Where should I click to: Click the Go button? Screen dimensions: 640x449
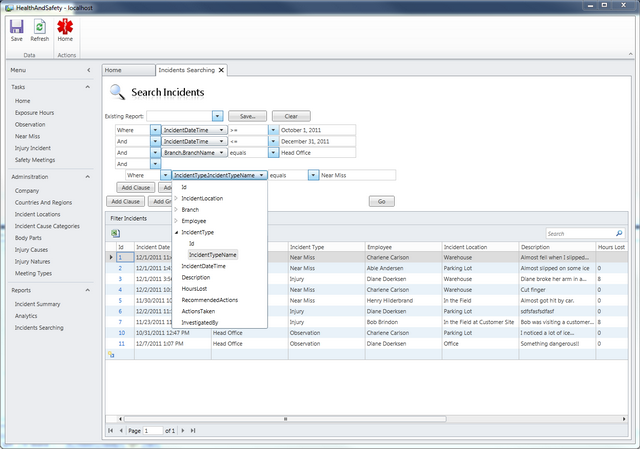382,201
